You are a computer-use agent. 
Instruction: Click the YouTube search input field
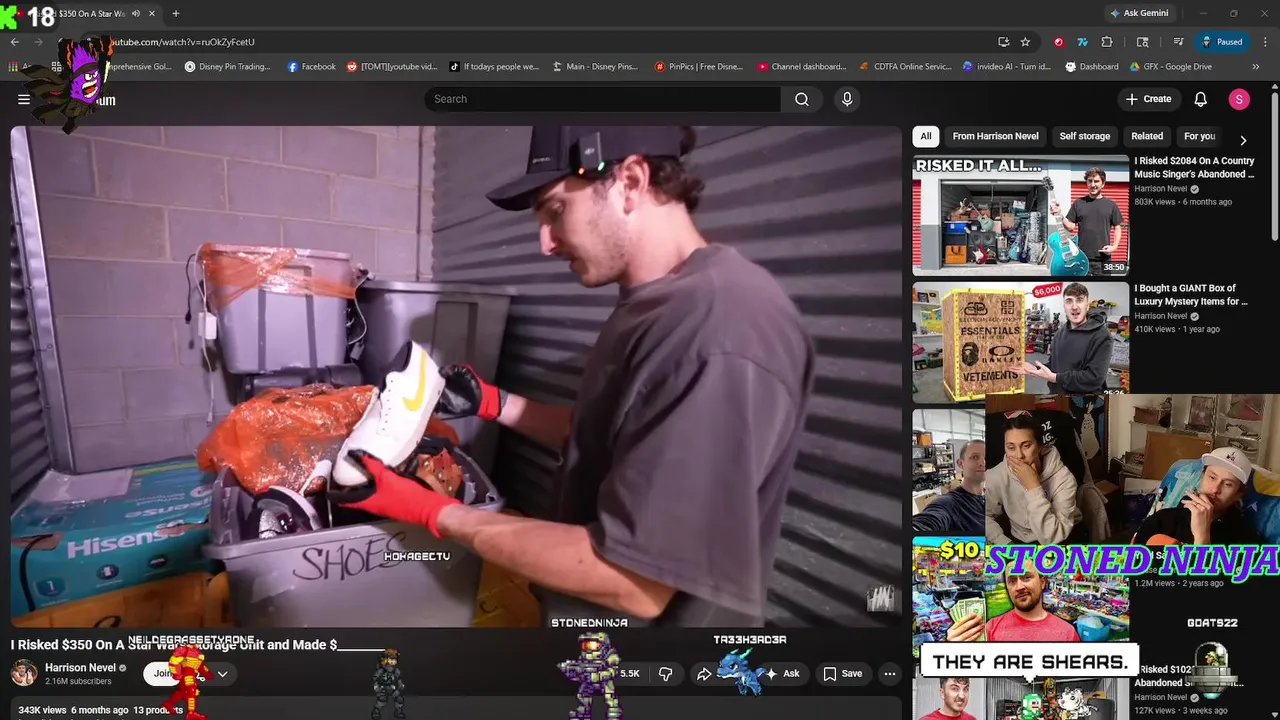point(603,99)
